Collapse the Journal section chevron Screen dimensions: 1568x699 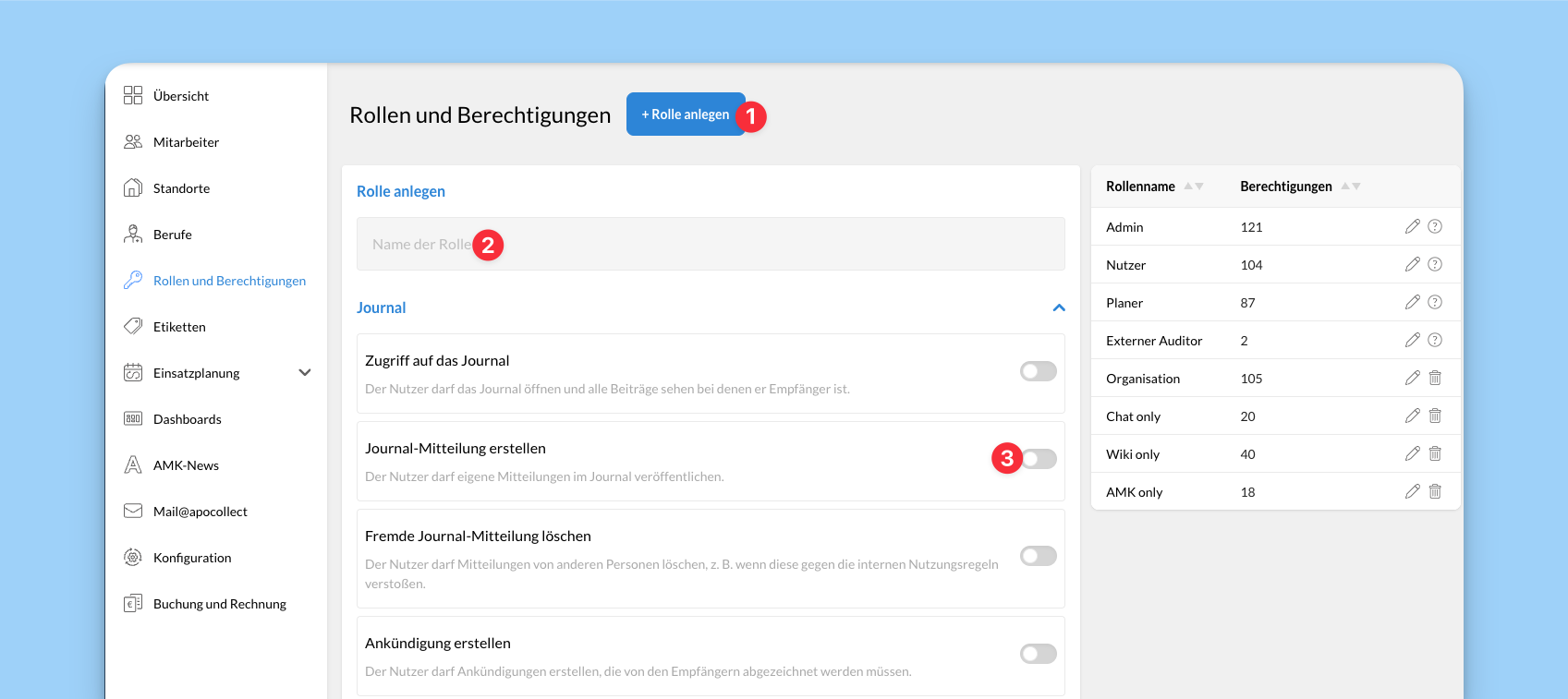pos(1059,307)
